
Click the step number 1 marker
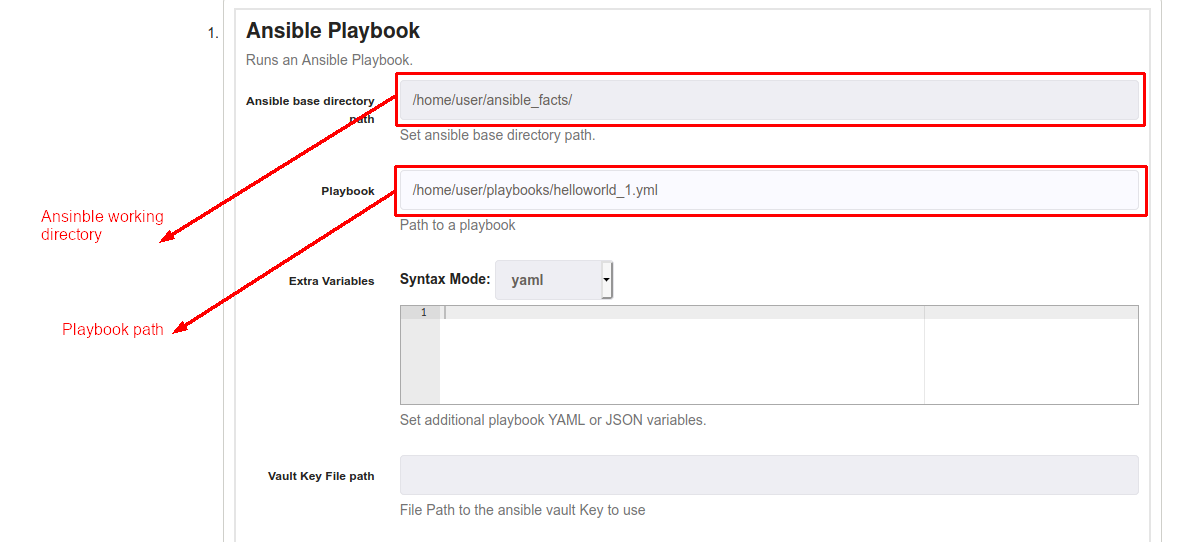[x=213, y=33]
